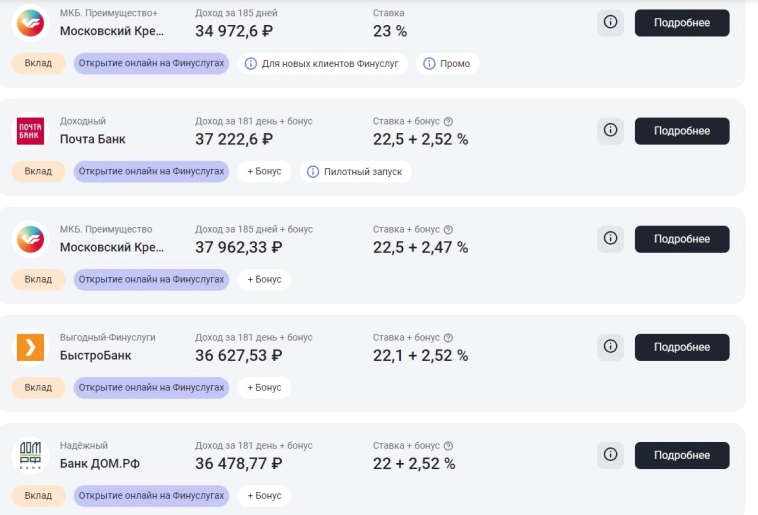The image size is (758, 515).
Task: Open Подробнее for БыстроБанк deposit
Action: click(681, 347)
